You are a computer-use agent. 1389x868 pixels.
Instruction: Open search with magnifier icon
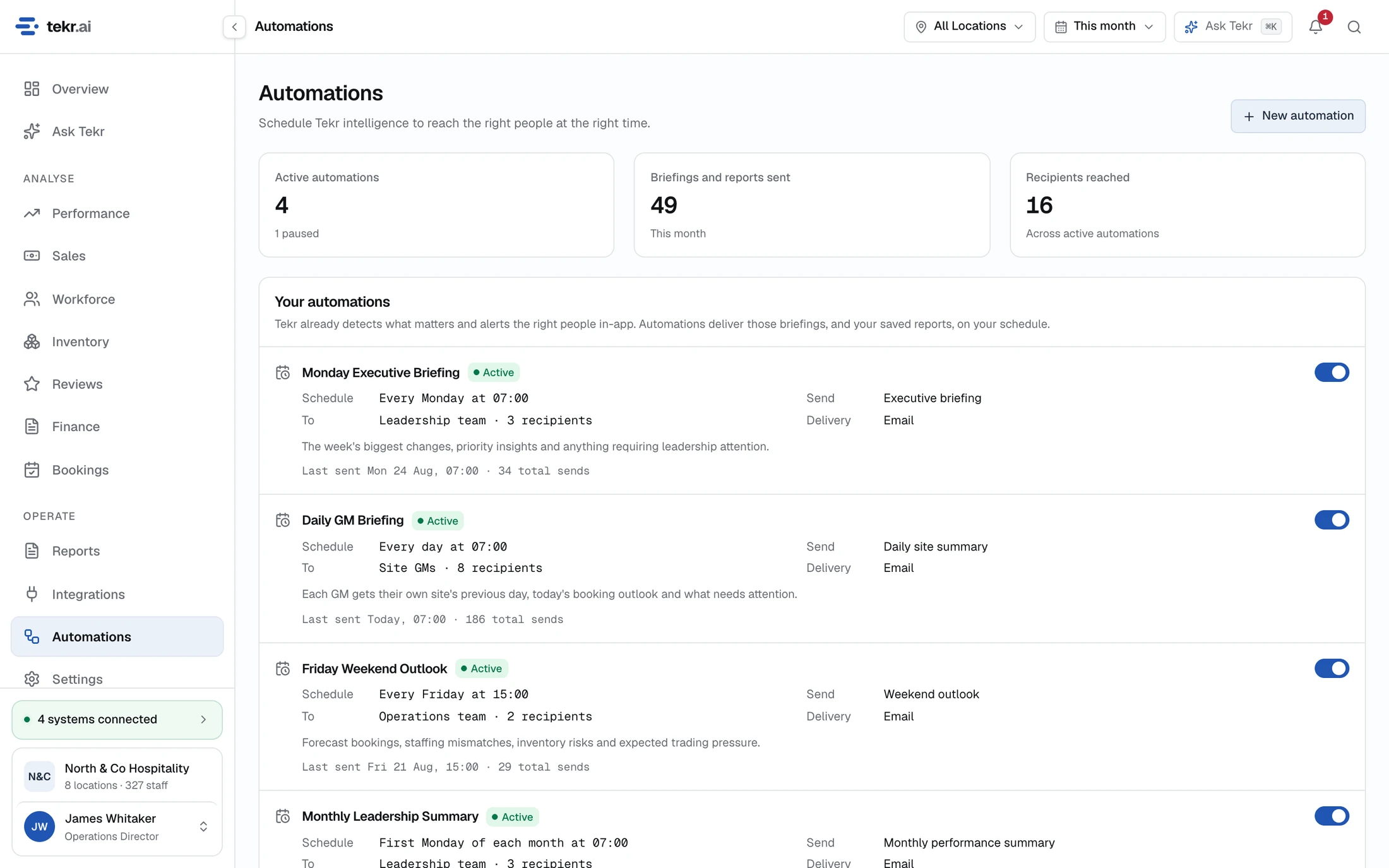1354,27
